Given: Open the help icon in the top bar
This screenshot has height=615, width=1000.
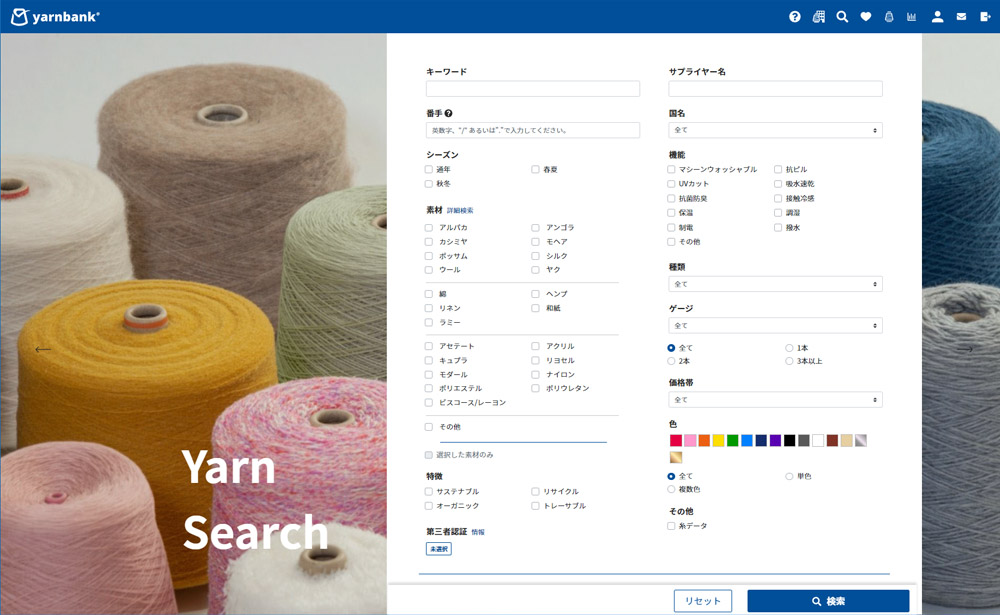Looking at the screenshot, I should pos(795,17).
